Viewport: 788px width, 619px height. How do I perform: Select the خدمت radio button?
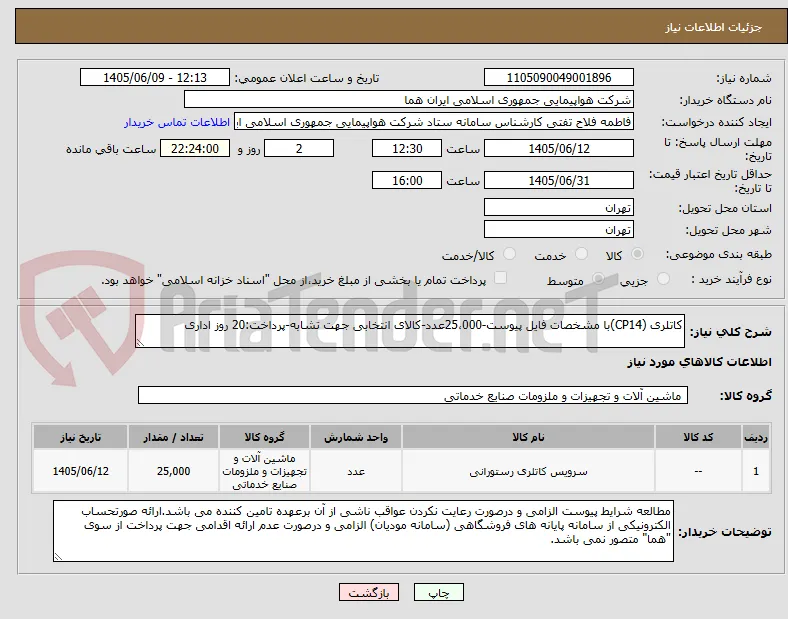pos(581,254)
